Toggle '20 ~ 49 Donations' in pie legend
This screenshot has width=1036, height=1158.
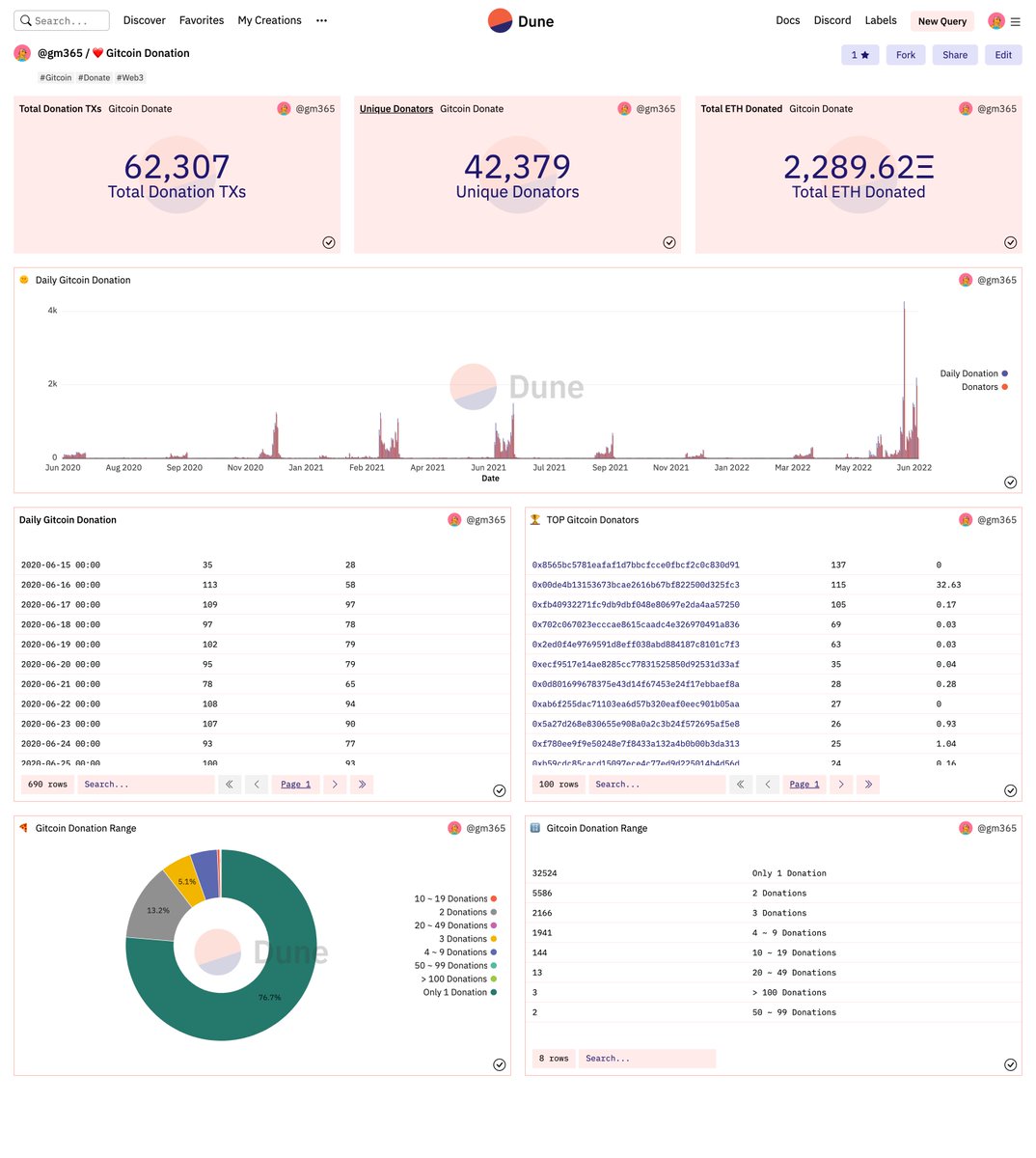pos(455,925)
